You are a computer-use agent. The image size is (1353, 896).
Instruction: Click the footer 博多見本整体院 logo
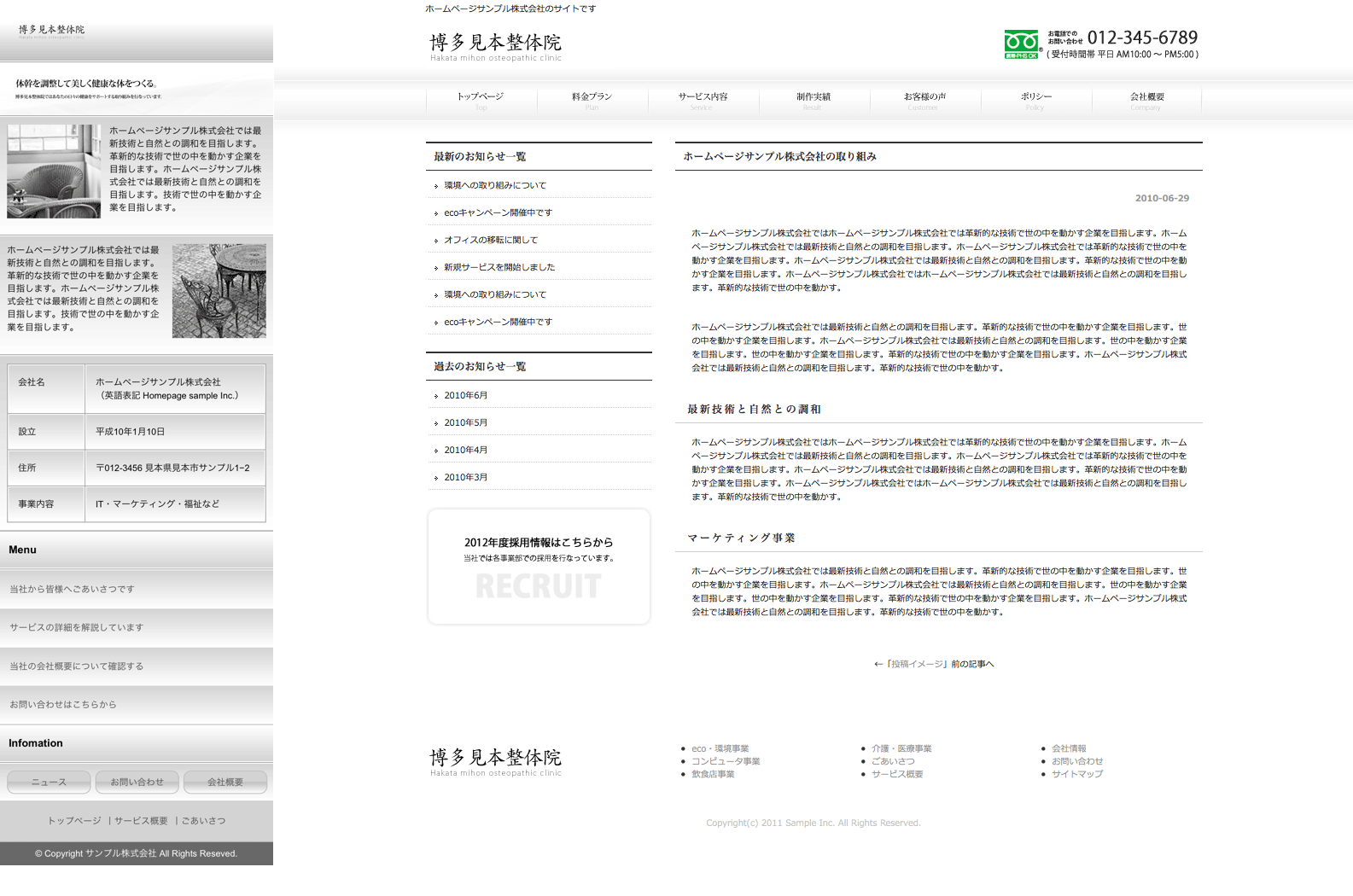495,761
